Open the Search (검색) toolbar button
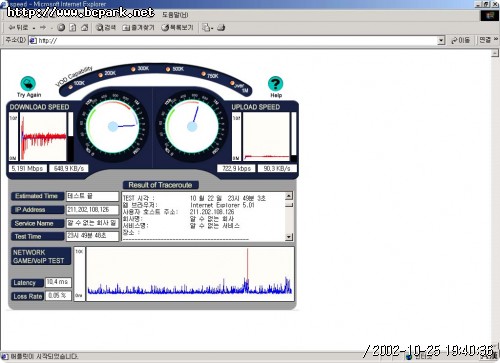The height and width of the screenshot is (363, 500). click(106, 28)
